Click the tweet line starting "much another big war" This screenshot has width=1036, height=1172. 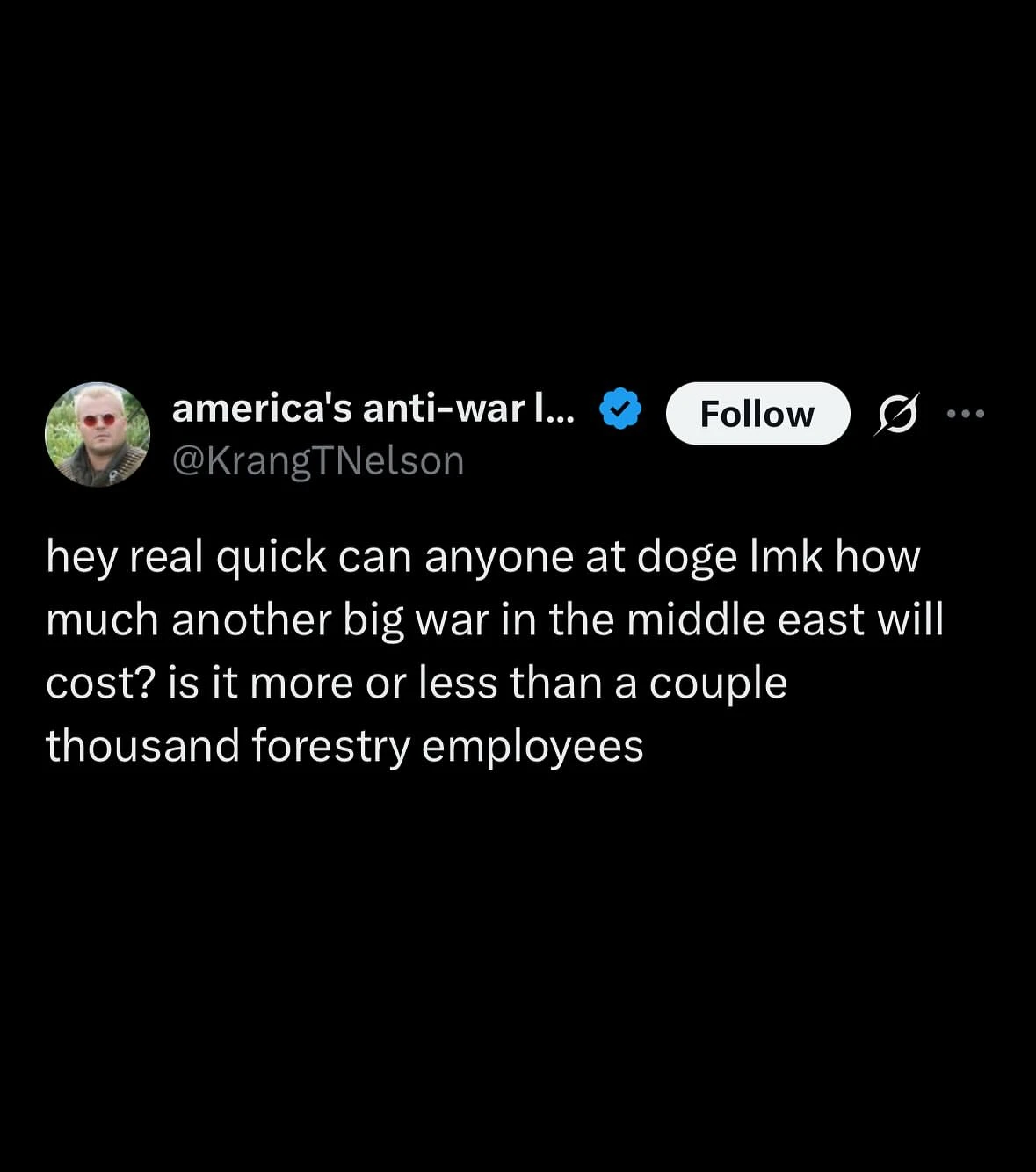pos(495,619)
